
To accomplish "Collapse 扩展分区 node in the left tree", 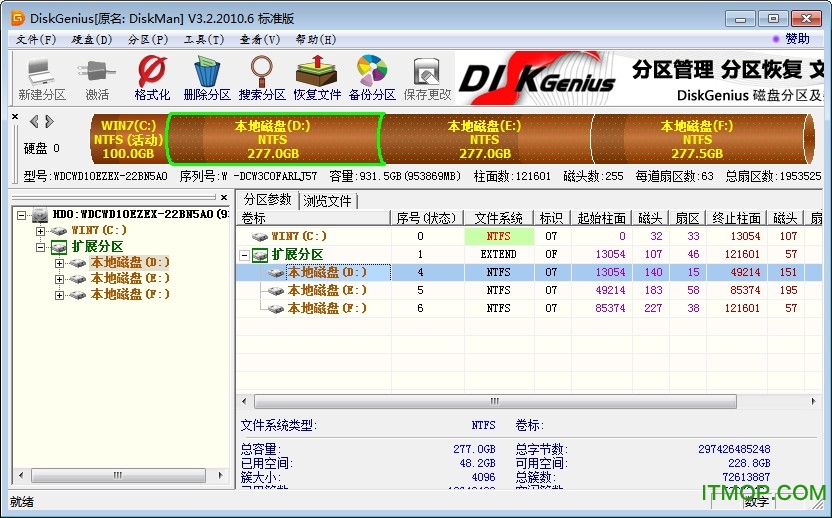I will click(41, 247).
